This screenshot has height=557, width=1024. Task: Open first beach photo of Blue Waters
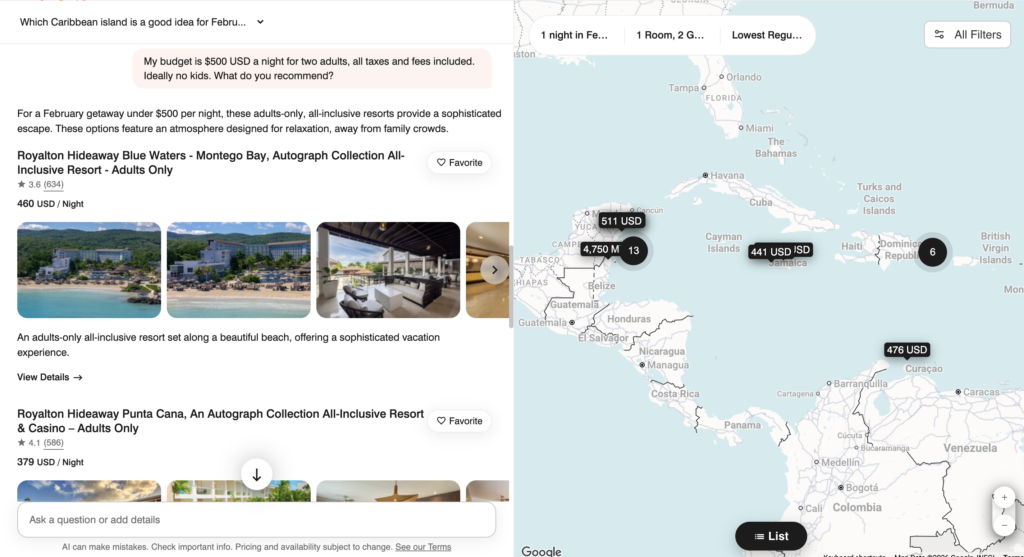pyautogui.click(x=89, y=270)
